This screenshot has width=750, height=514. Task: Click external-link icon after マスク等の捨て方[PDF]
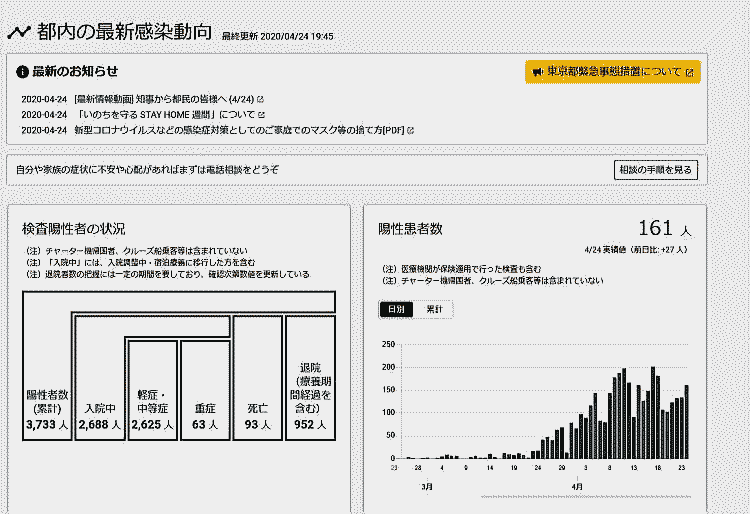point(411,130)
